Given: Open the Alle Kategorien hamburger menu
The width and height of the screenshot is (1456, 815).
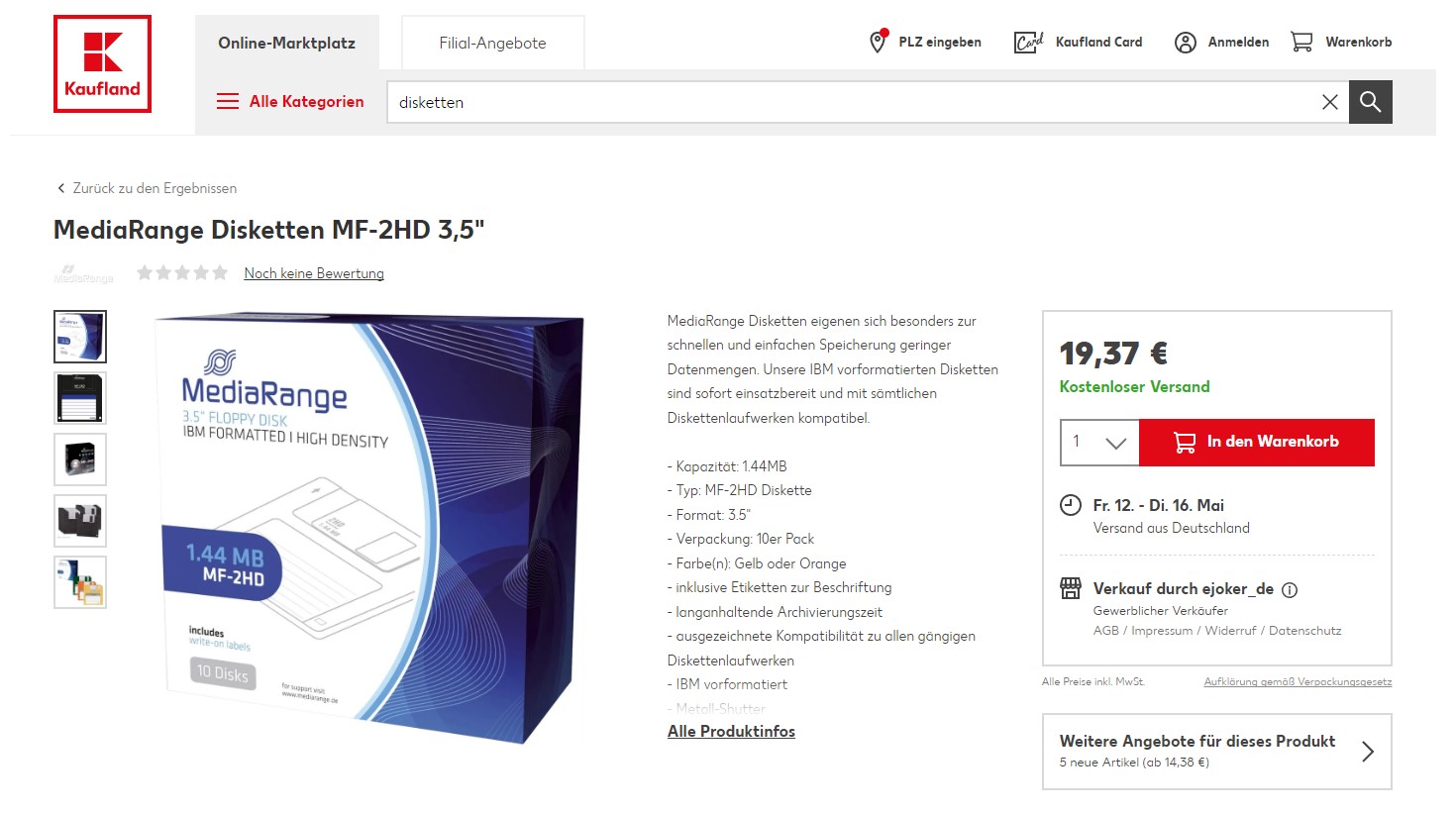Looking at the screenshot, I should click(228, 101).
